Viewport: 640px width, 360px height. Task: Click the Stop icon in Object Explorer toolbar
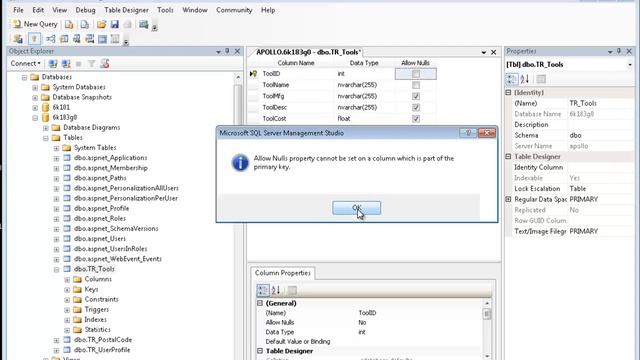tap(79, 64)
